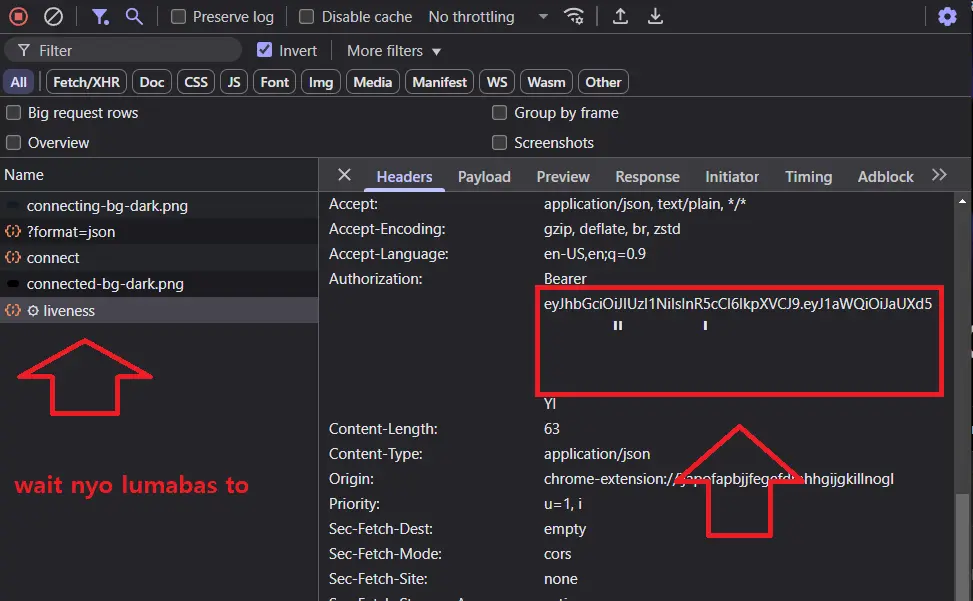Click the Sec-Fetch-Mode value cors
The width and height of the screenshot is (973, 601).
pyautogui.click(x=557, y=553)
